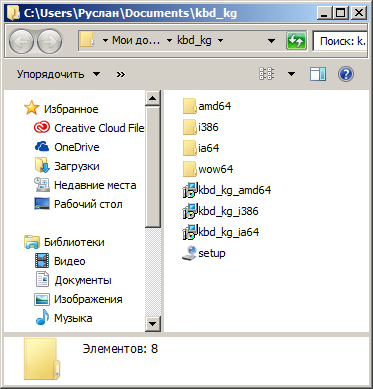The image size is (373, 389).
Task: Expand the arrow after kbd_kg in address
Action: click(220, 41)
